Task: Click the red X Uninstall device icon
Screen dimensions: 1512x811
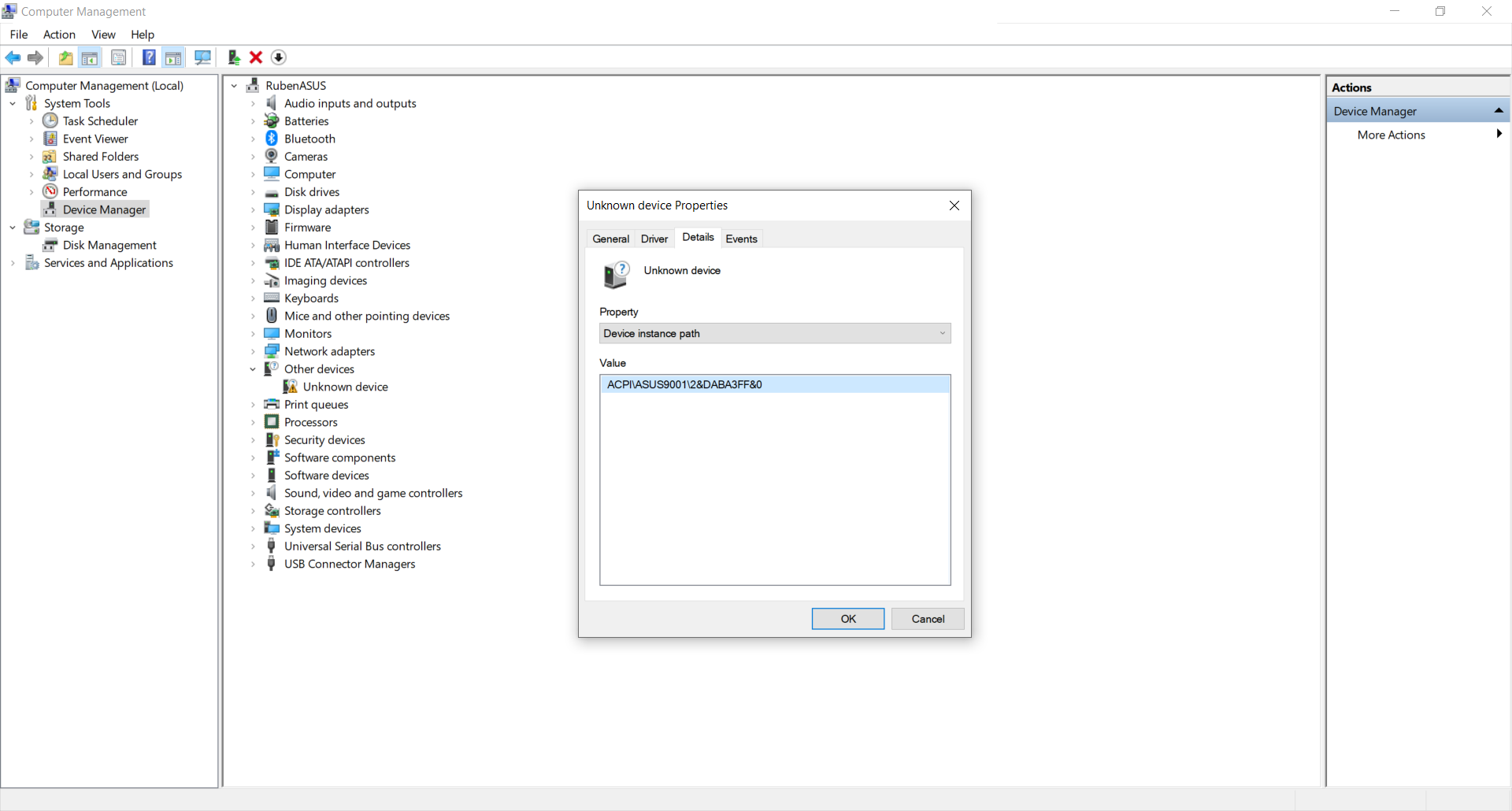Action: [256, 57]
